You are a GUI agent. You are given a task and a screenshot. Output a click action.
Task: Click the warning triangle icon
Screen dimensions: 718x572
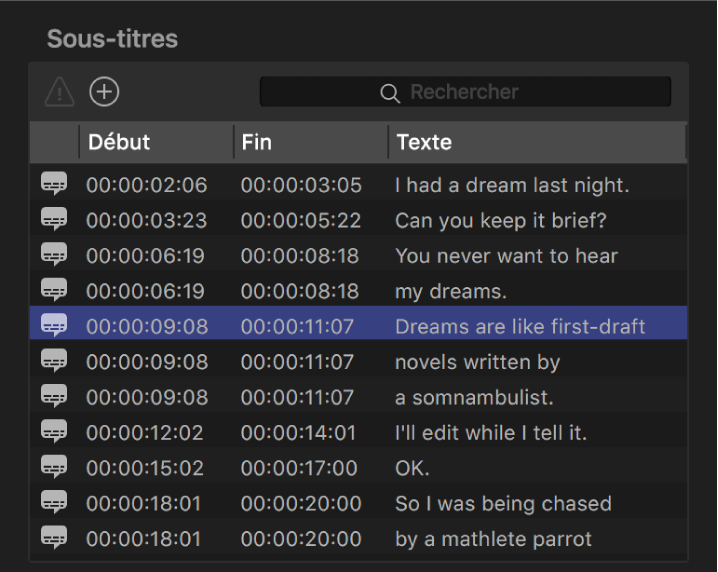click(60, 92)
